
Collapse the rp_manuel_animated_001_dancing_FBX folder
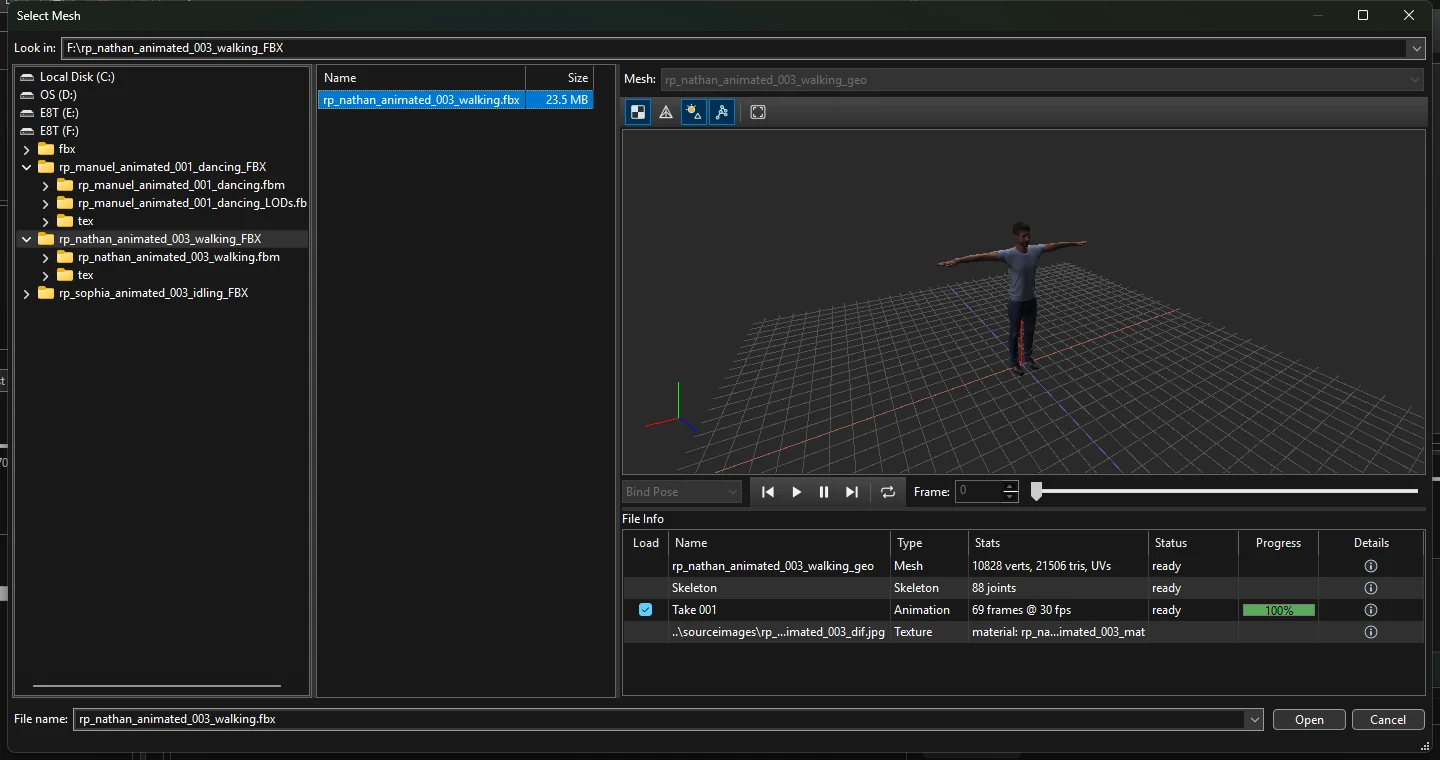[x=27, y=167]
